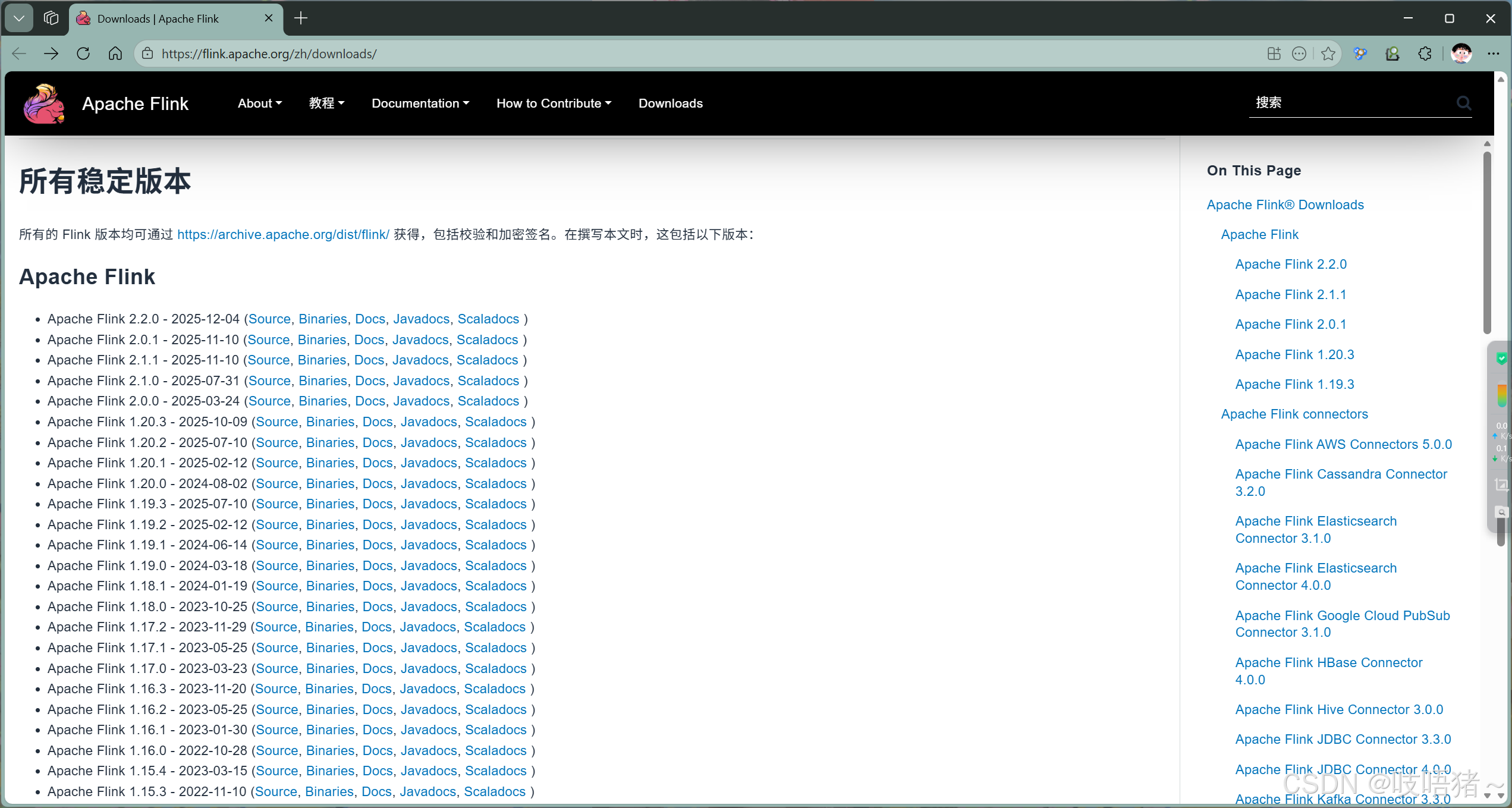Viewport: 1512px width, 808px height.
Task: Open the archive.apache.org/dist/flink link
Action: click(x=283, y=234)
